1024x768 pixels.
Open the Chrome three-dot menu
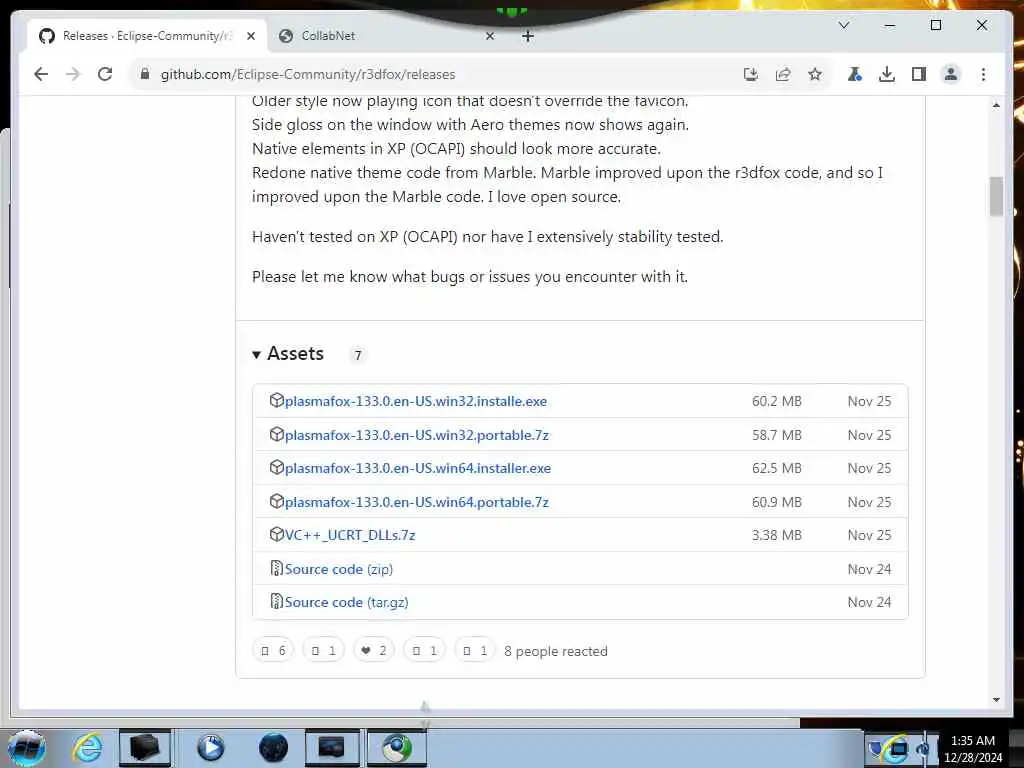click(x=983, y=74)
